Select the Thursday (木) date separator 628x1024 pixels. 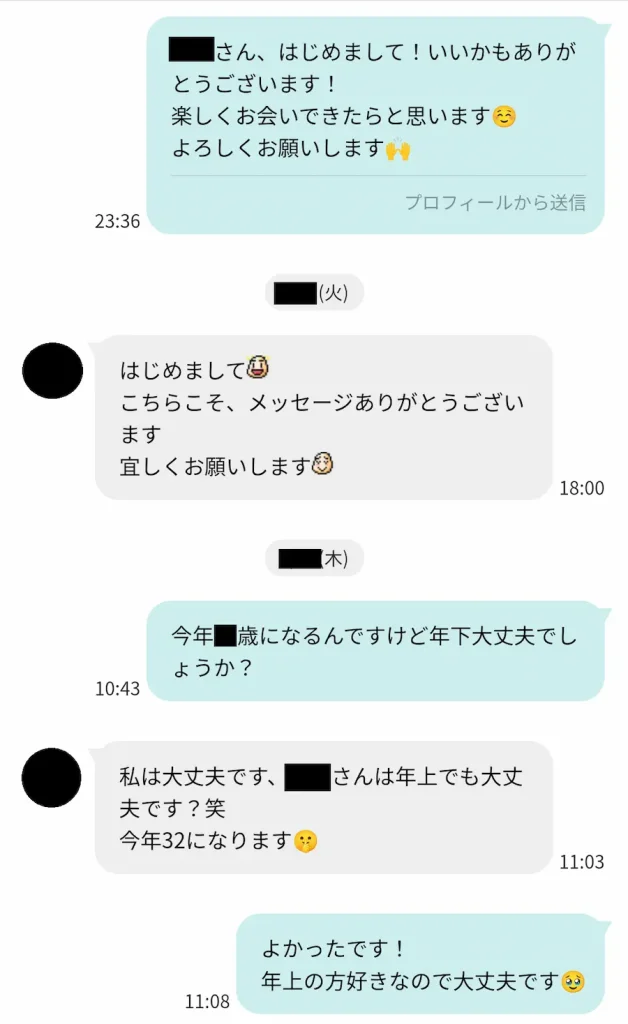tap(314, 558)
